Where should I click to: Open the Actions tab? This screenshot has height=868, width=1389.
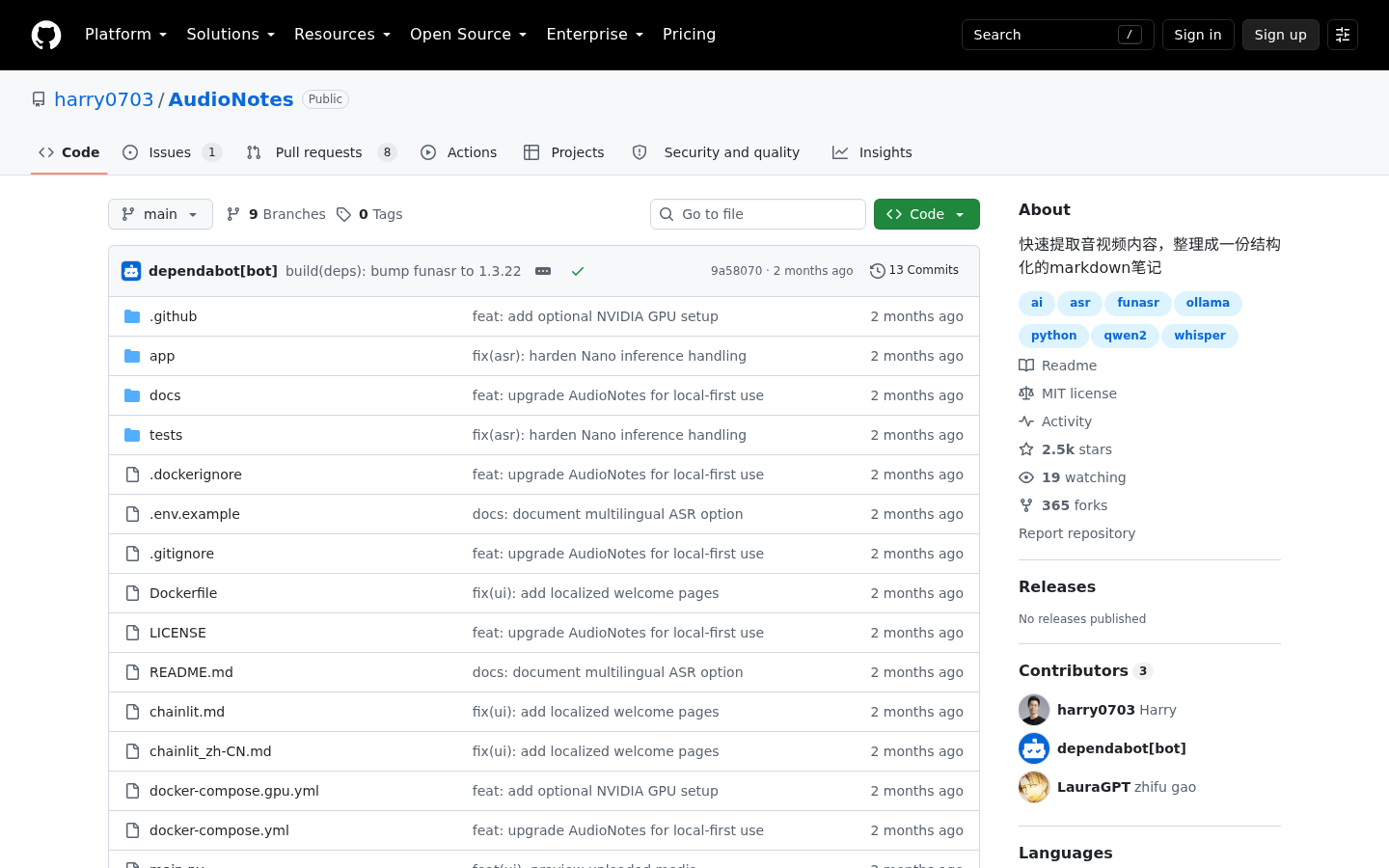point(458,152)
